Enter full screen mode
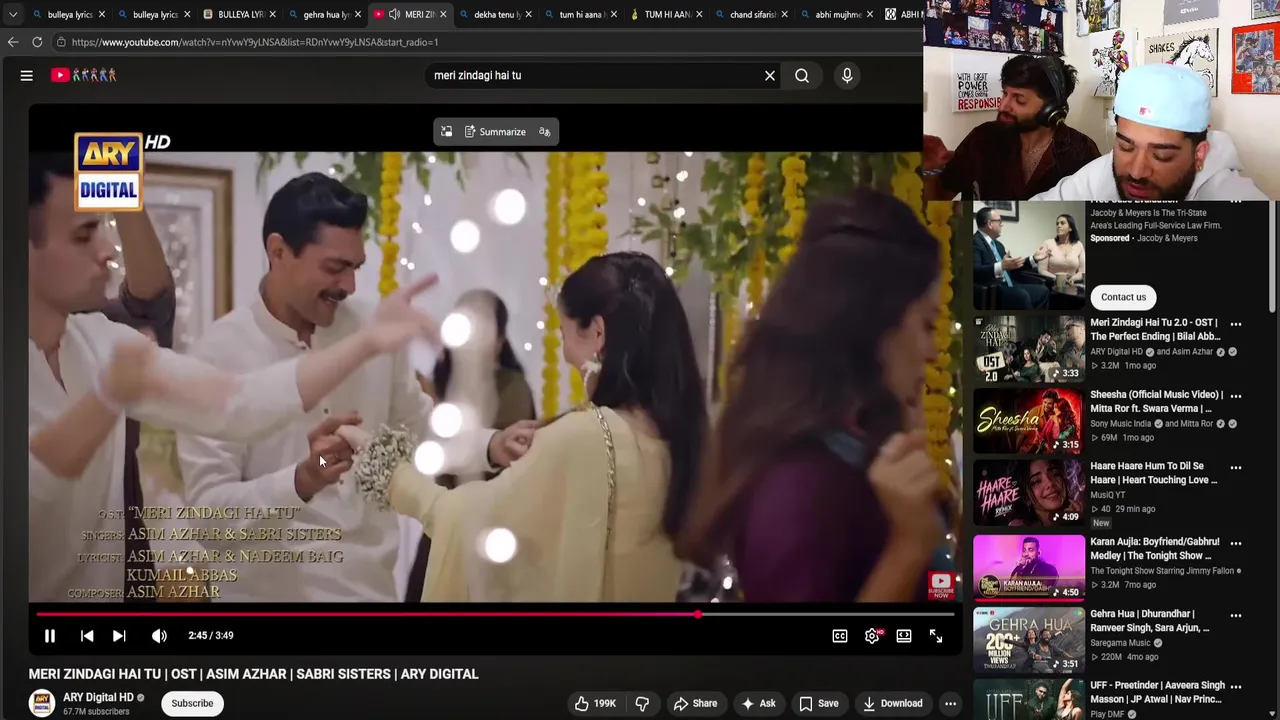Image resolution: width=1280 pixels, height=720 pixels. (936, 635)
